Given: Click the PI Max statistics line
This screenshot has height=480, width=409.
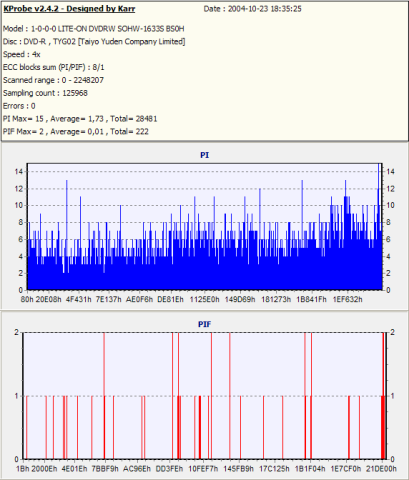Looking at the screenshot, I should (80, 119).
